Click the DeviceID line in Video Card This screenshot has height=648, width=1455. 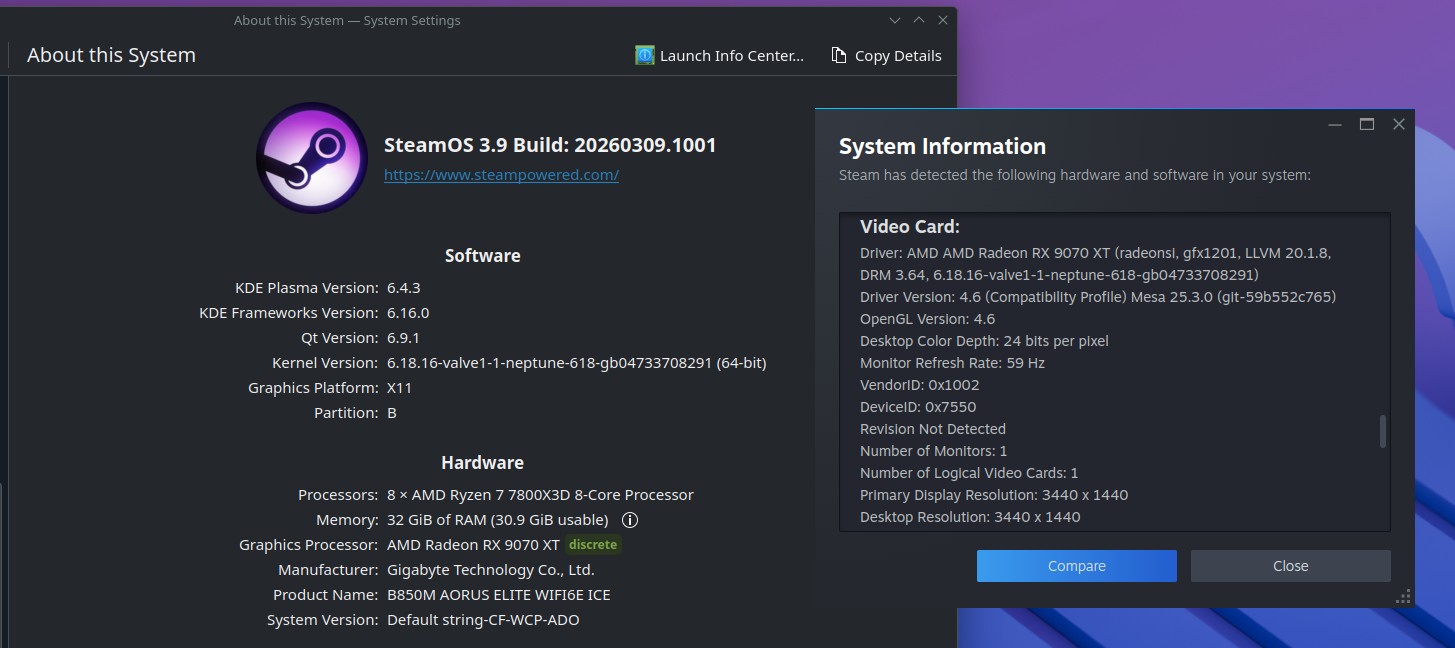pyautogui.click(x=917, y=407)
